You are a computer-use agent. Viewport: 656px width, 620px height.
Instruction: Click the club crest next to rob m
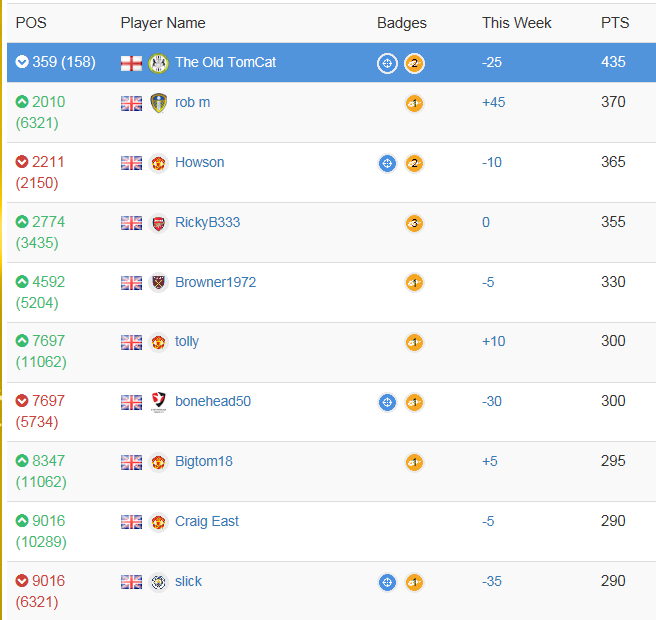158,103
